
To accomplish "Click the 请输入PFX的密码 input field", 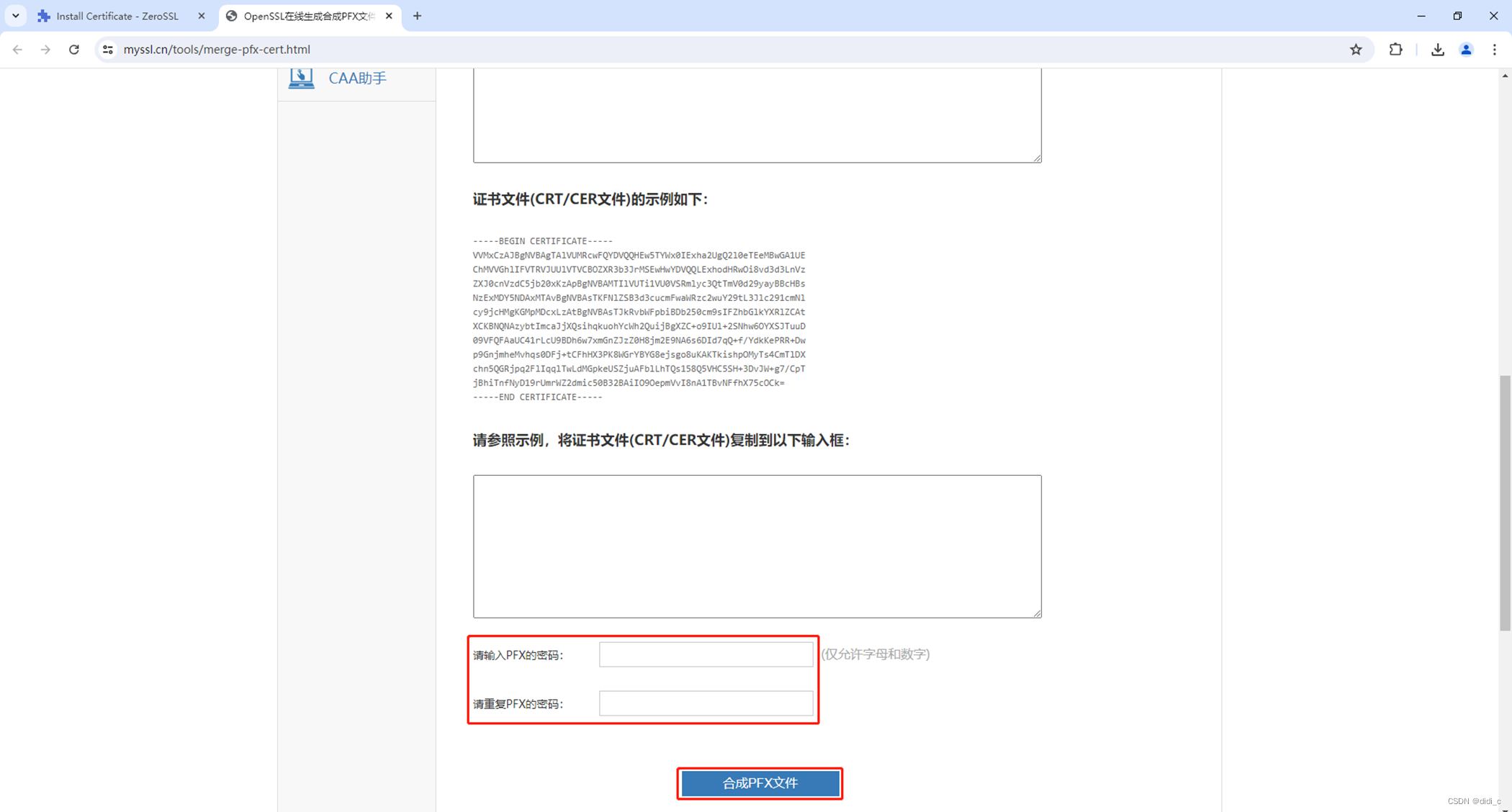I will point(706,654).
